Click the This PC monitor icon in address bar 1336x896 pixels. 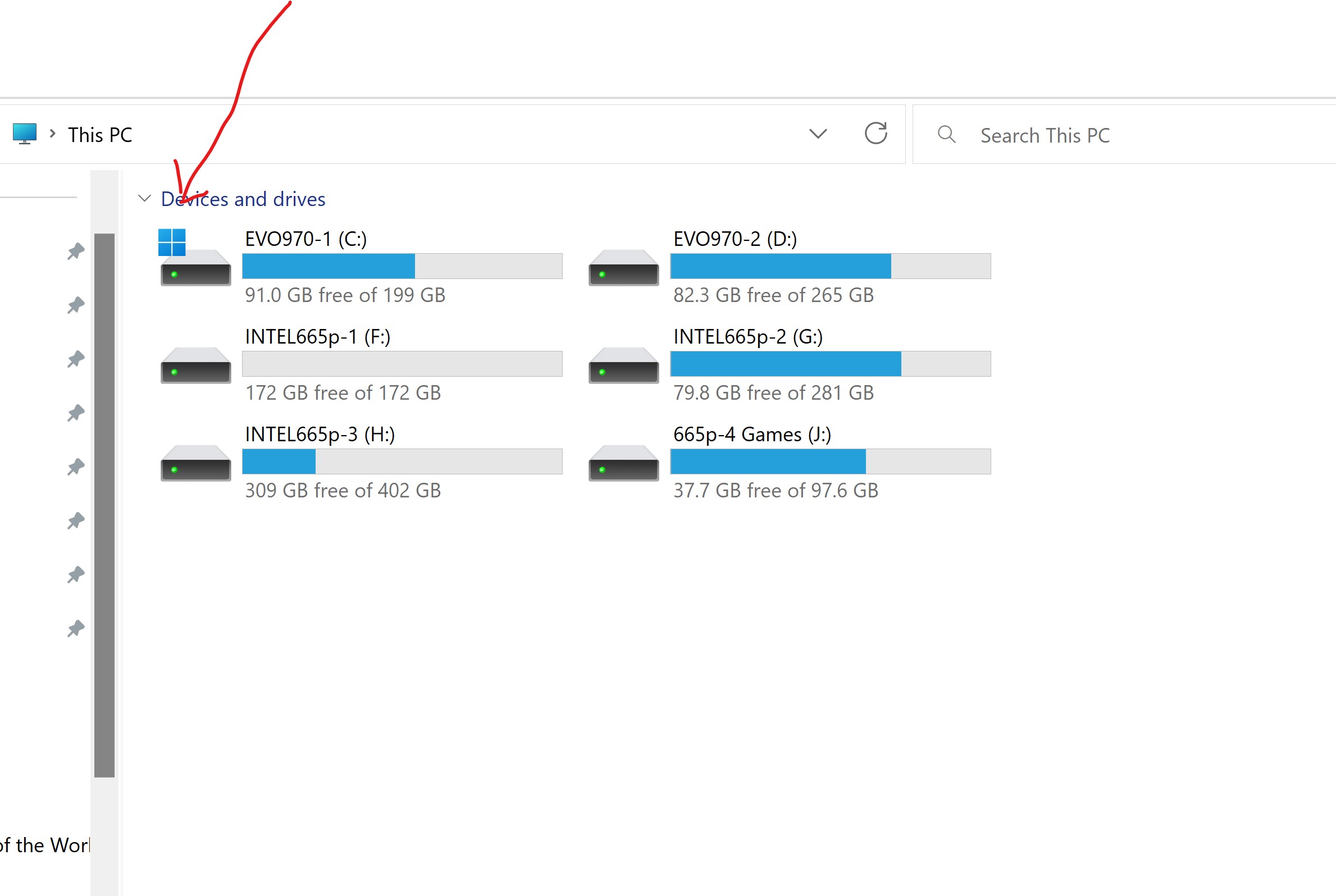pyautogui.click(x=25, y=134)
